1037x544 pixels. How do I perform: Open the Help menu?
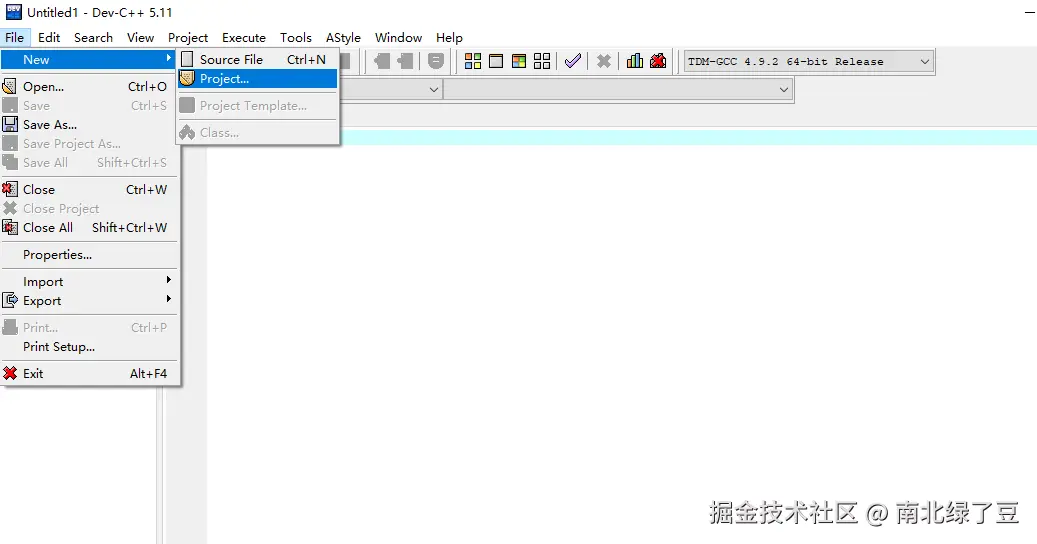click(449, 38)
